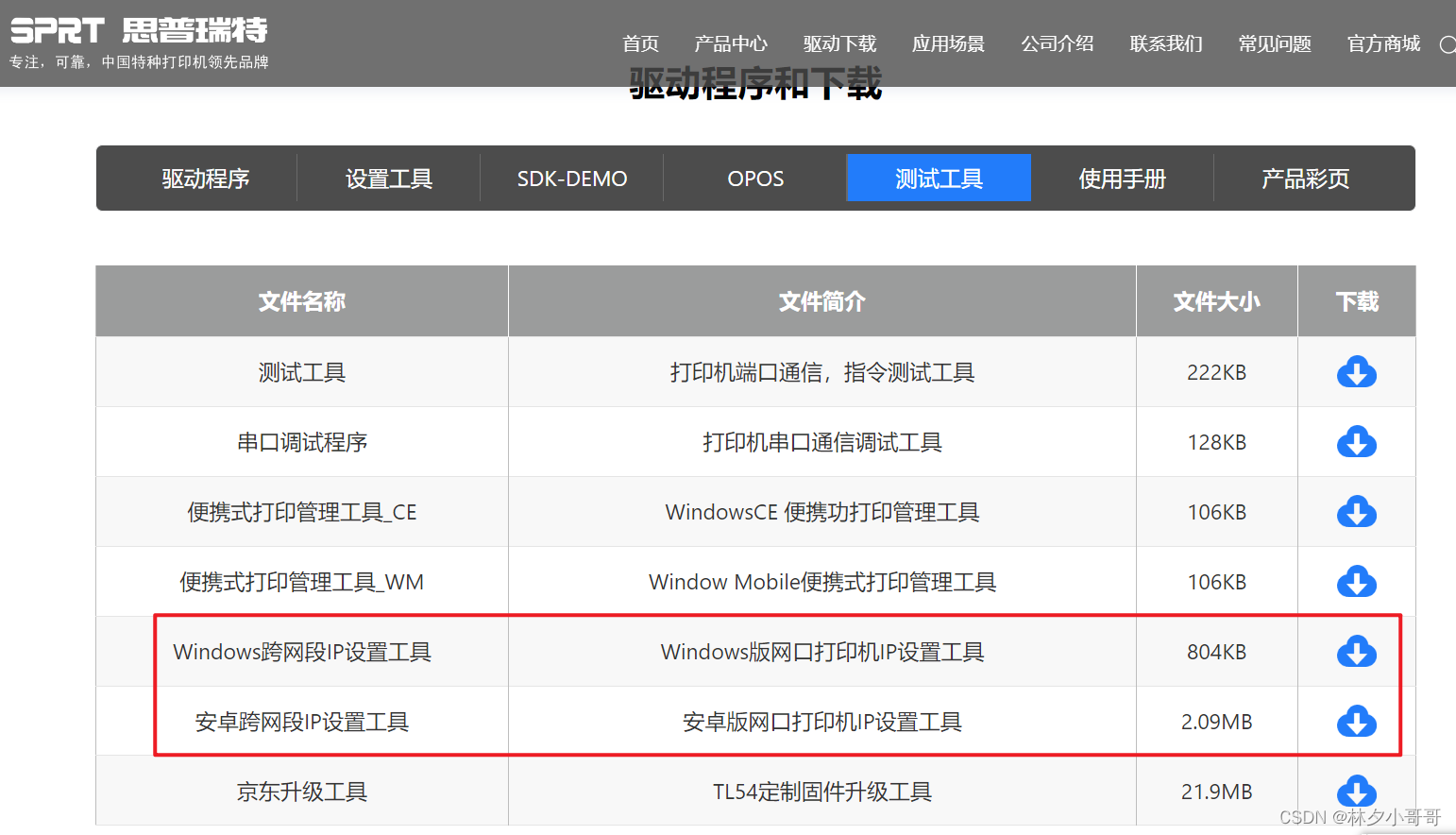Switch to 使用手册 tab
1456x835 pixels.
point(1122,179)
